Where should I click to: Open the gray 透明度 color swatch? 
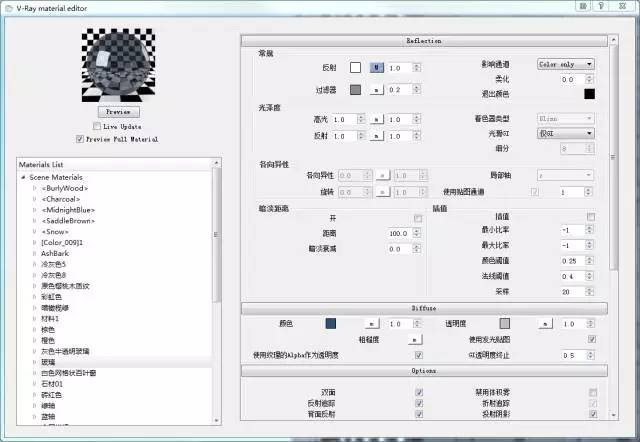pos(504,324)
